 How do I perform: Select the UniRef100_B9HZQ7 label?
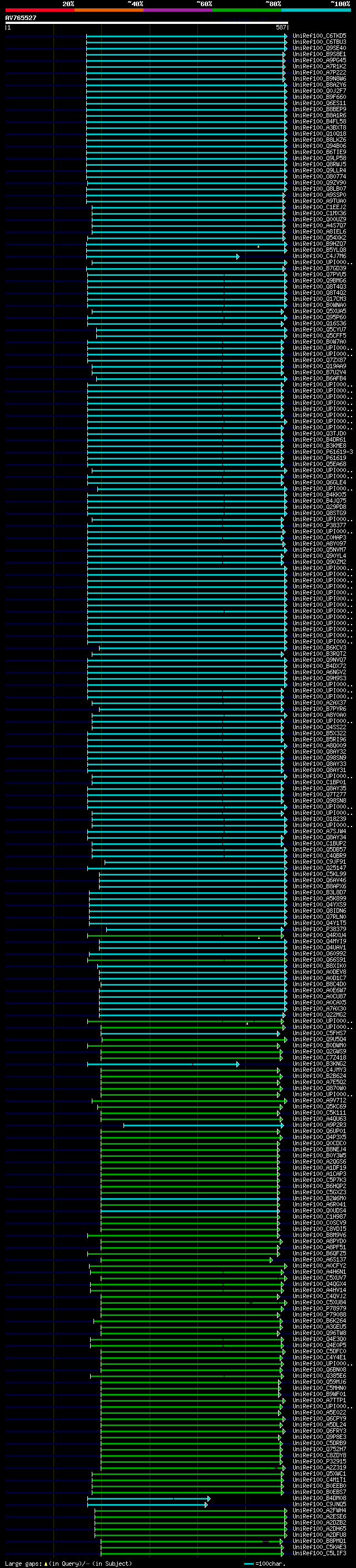pyautogui.click(x=319, y=244)
